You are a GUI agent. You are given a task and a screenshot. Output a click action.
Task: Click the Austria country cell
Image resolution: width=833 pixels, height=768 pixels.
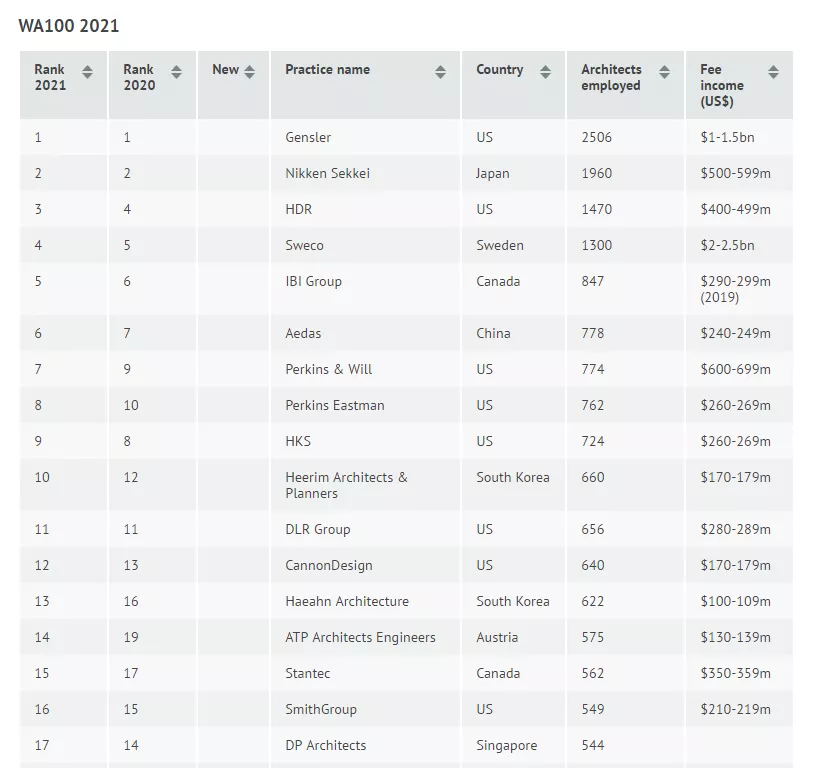(514, 637)
